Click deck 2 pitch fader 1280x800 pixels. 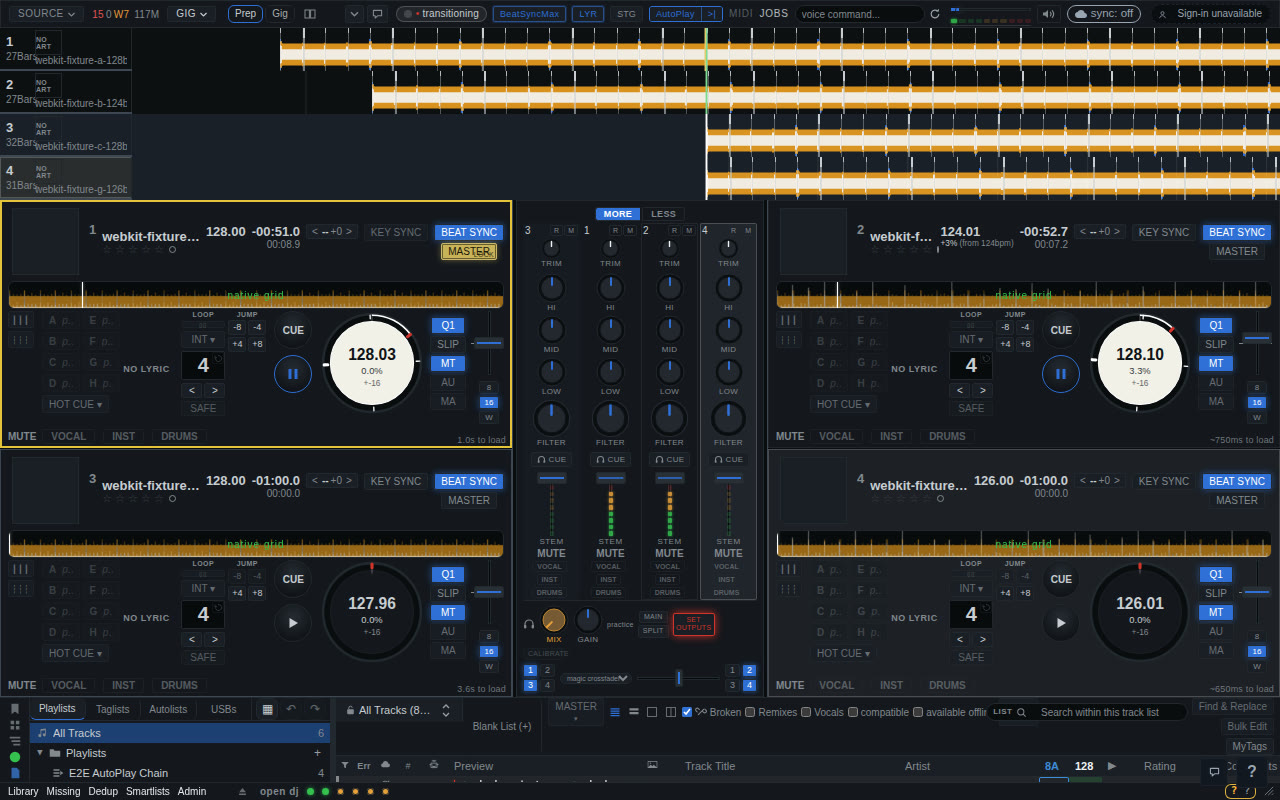point(1257,340)
